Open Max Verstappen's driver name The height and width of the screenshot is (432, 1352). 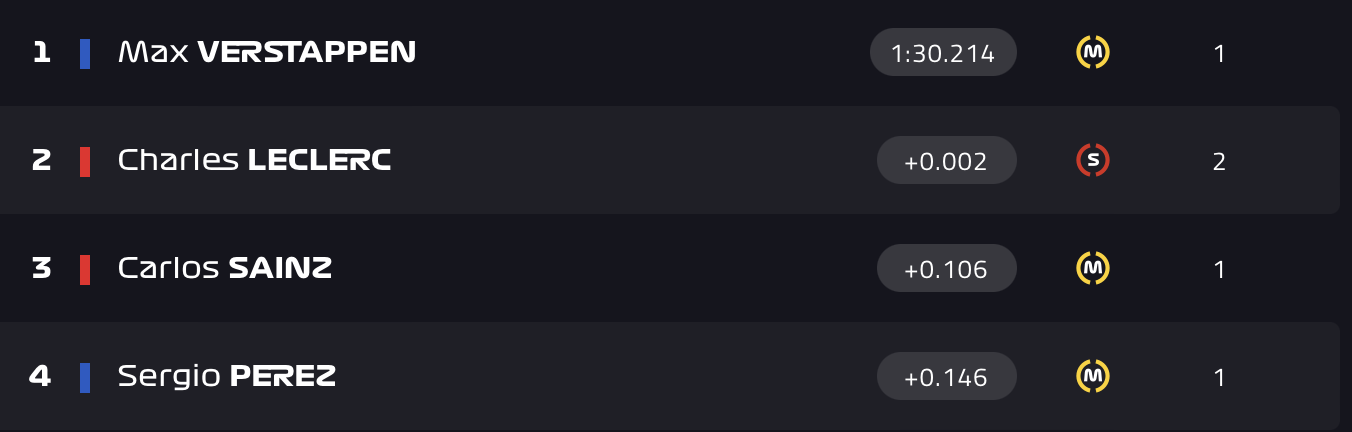tap(266, 52)
